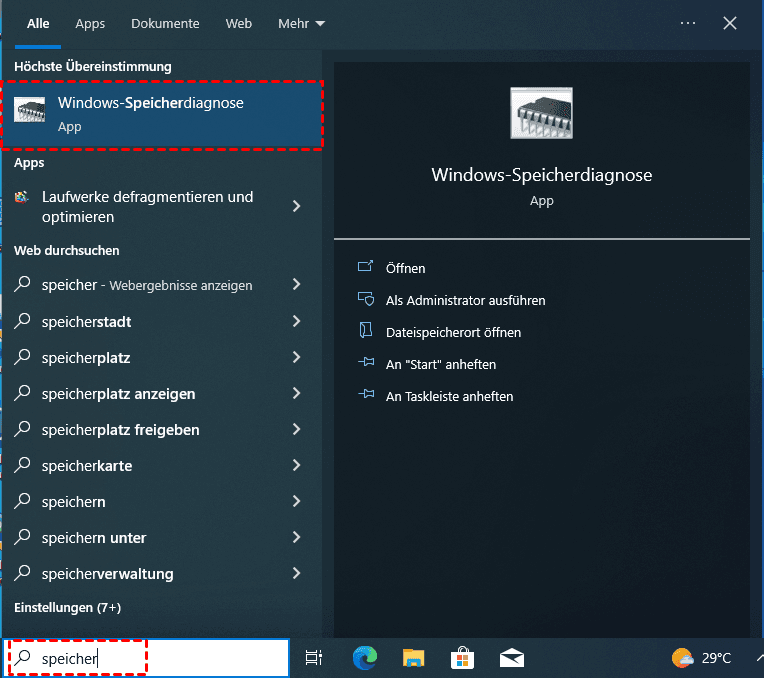Screen dimensions: 764x678
Task: Open the weather widget showing 29°C
Action: point(701,659)
